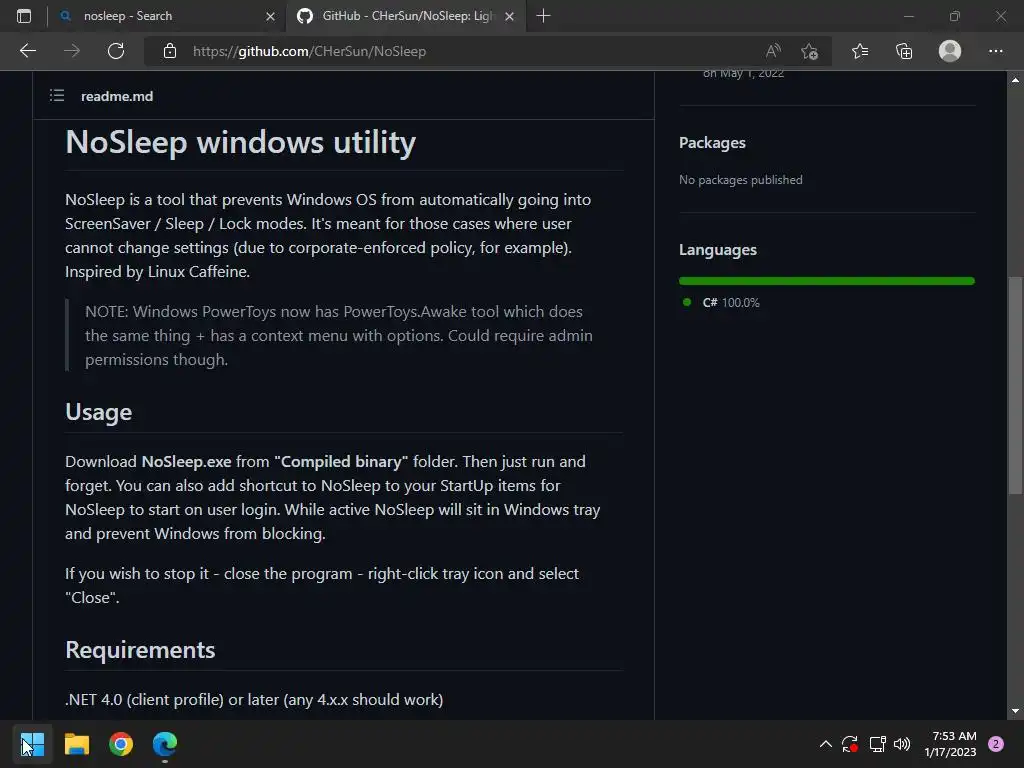Select the GitHub CHerSun/NoSleep tab
This screenshot has width=1024, height=768.
[404, 16]
